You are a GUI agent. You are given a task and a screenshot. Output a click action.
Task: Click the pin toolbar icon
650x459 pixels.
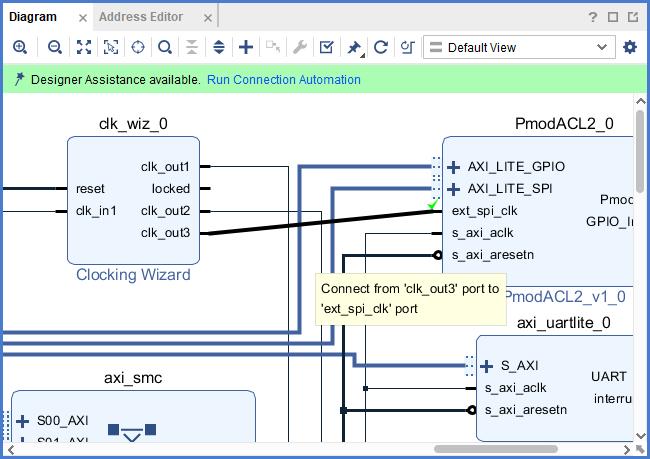[x=354, y=48]
